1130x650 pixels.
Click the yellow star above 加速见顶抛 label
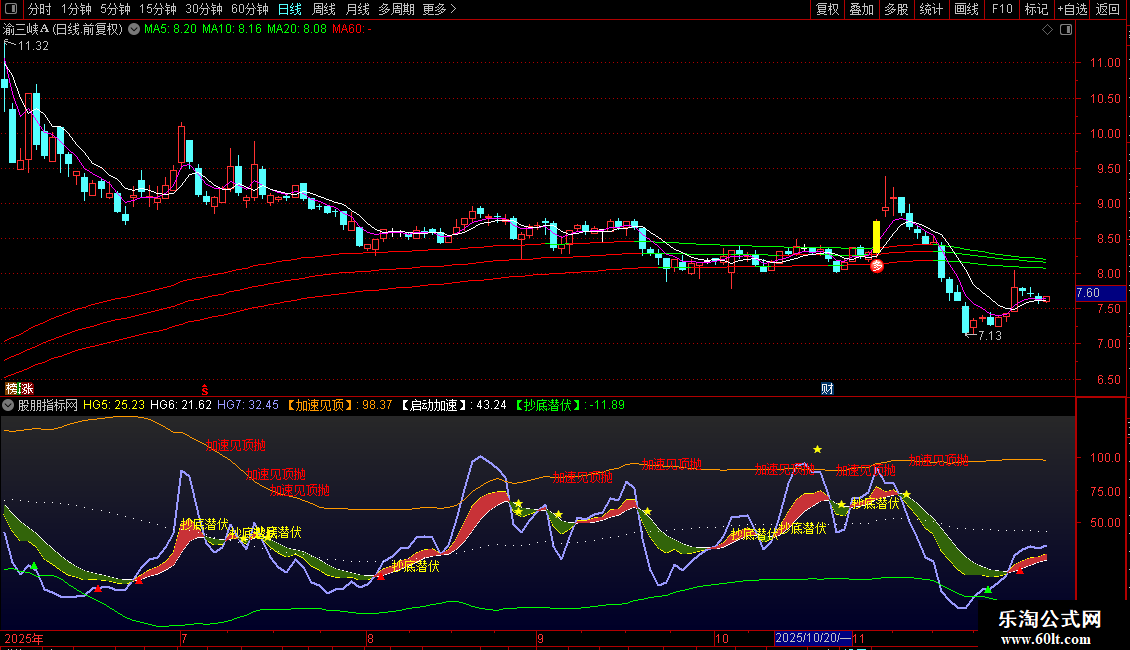[817, 450]
